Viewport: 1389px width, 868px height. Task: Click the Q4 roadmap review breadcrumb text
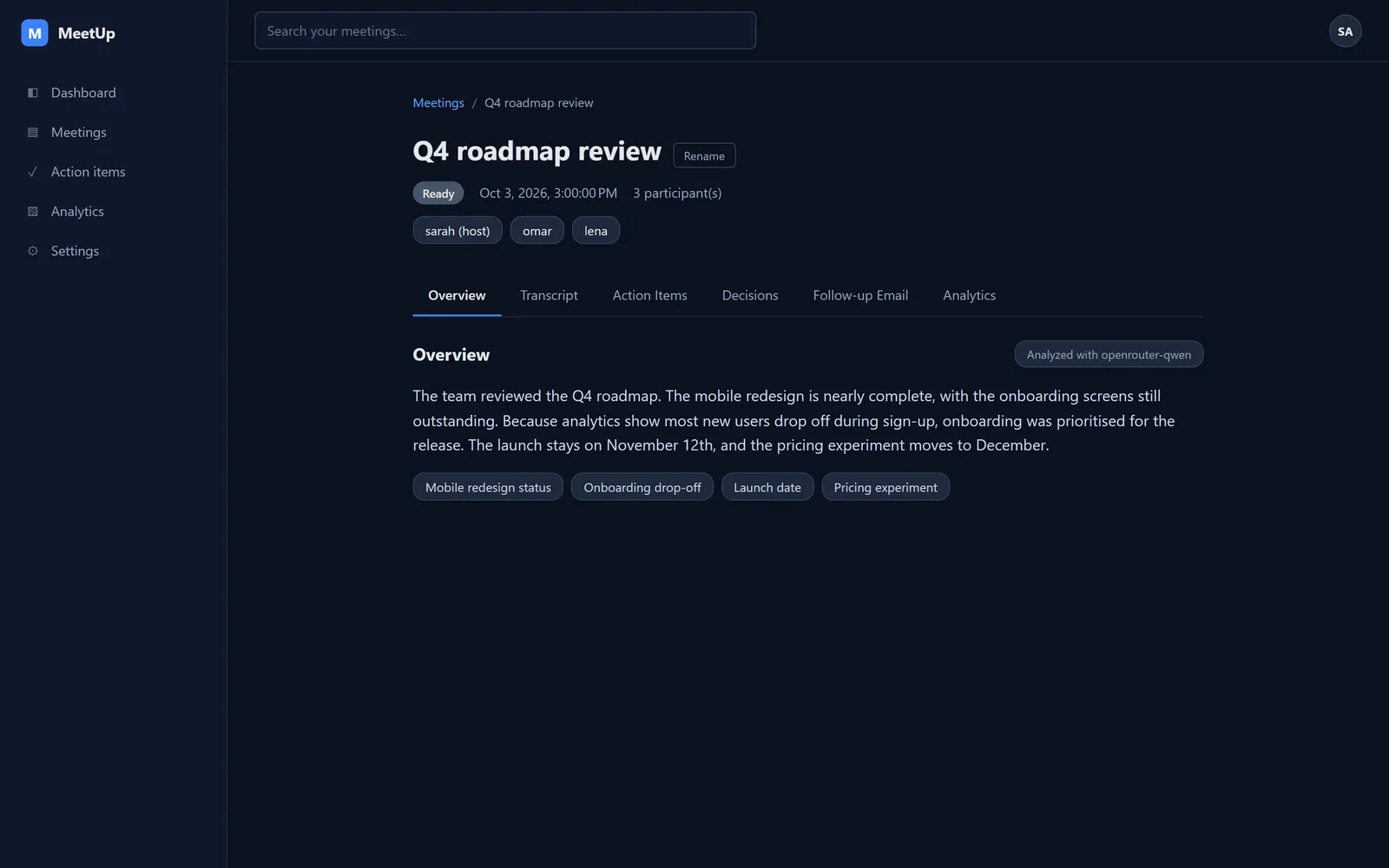(539, 102)
